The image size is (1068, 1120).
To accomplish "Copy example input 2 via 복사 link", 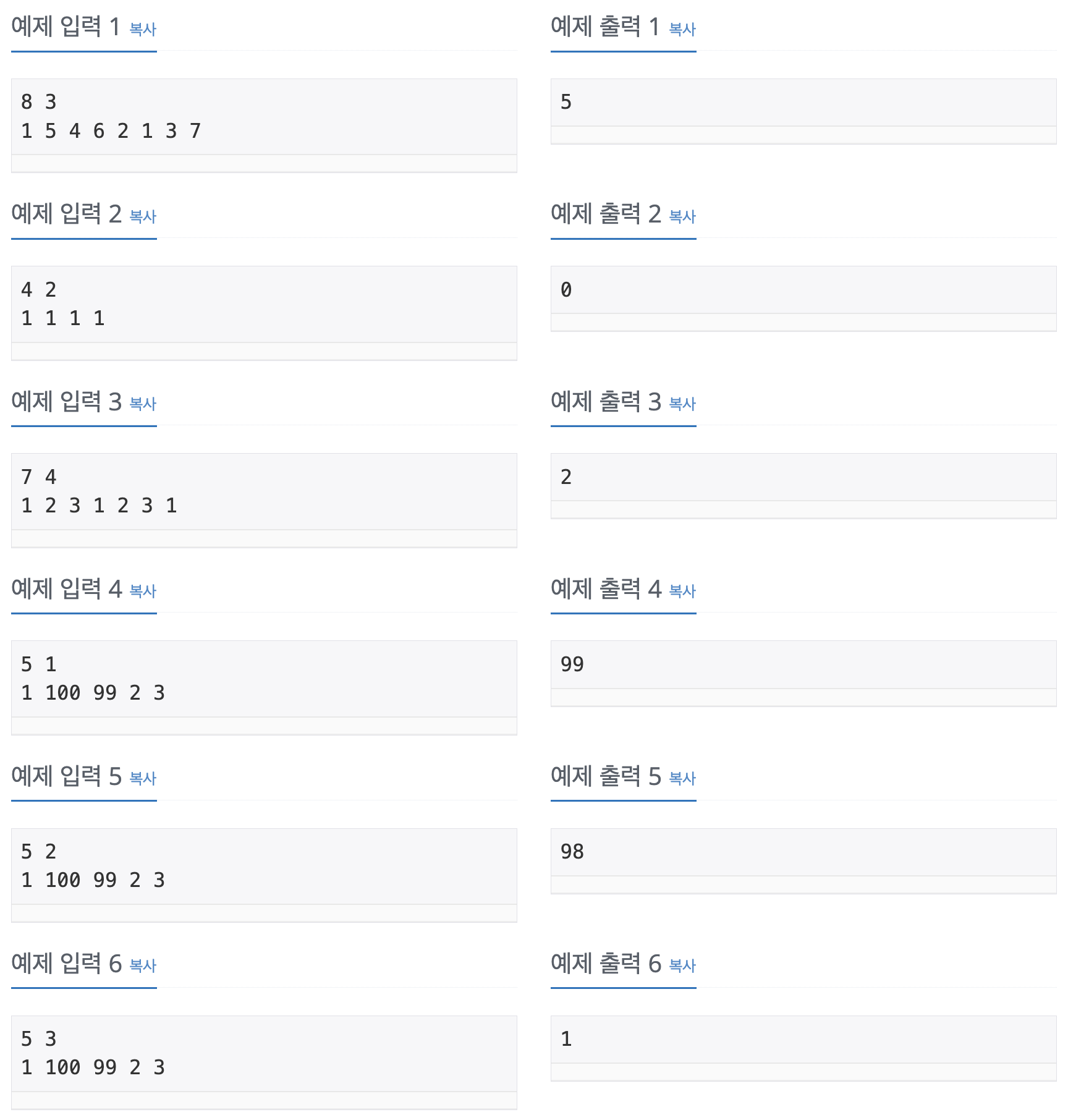I will (x=143, y=216).
